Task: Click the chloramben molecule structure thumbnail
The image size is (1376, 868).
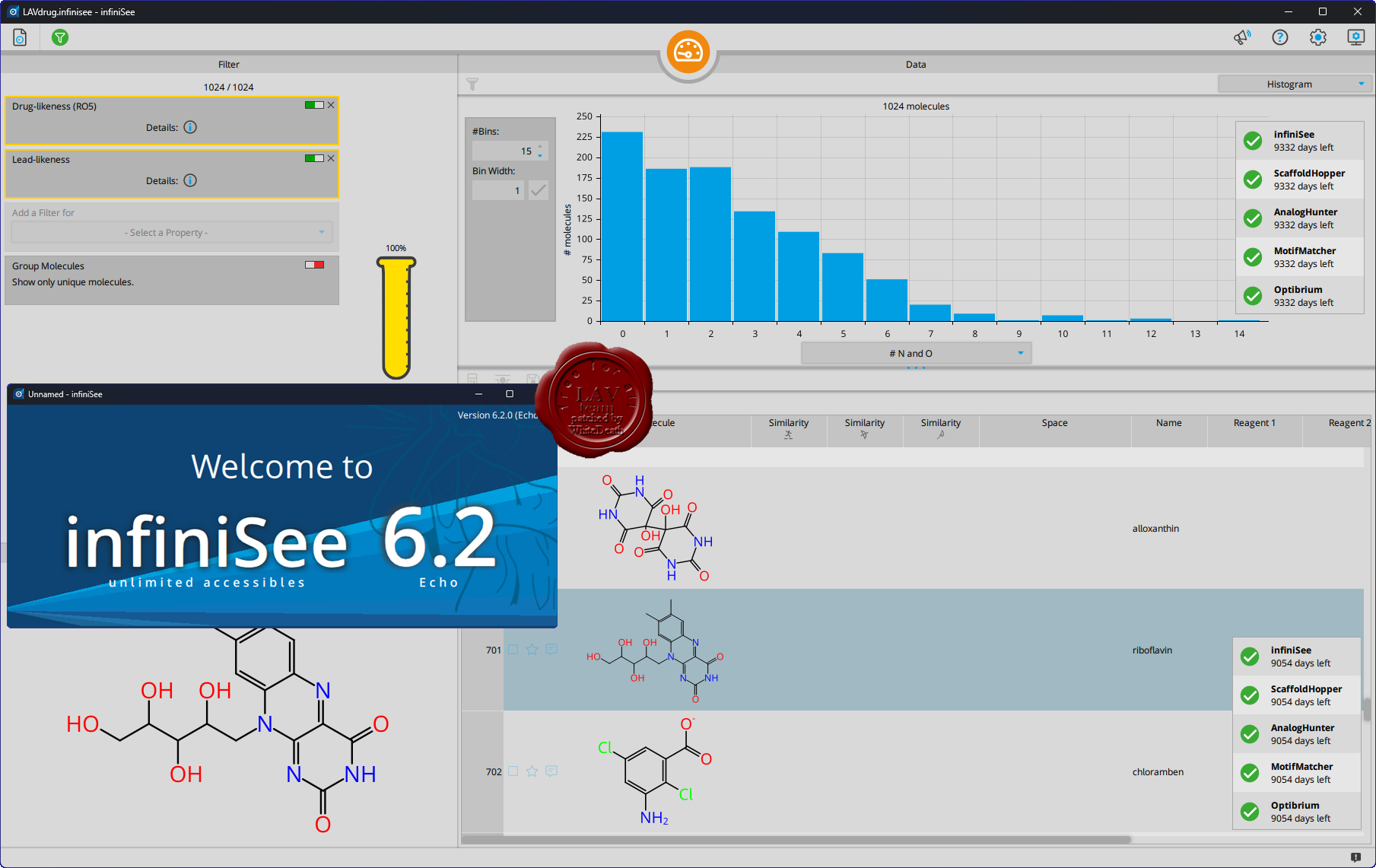Action: pos(656,771)
